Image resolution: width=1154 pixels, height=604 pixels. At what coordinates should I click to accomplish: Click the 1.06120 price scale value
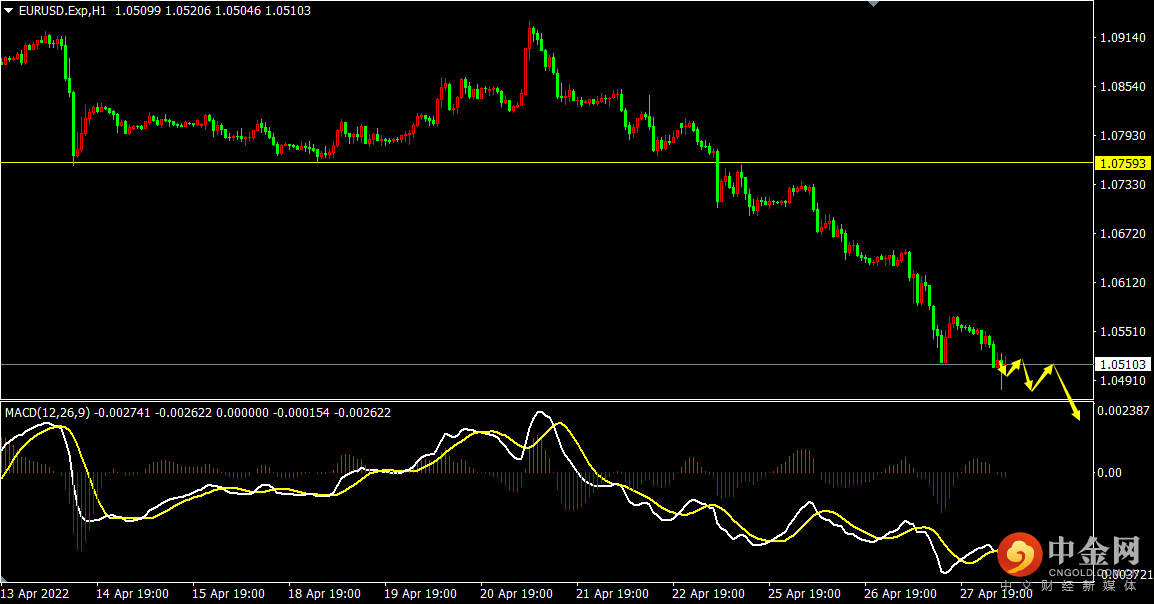pos(1122,283)
